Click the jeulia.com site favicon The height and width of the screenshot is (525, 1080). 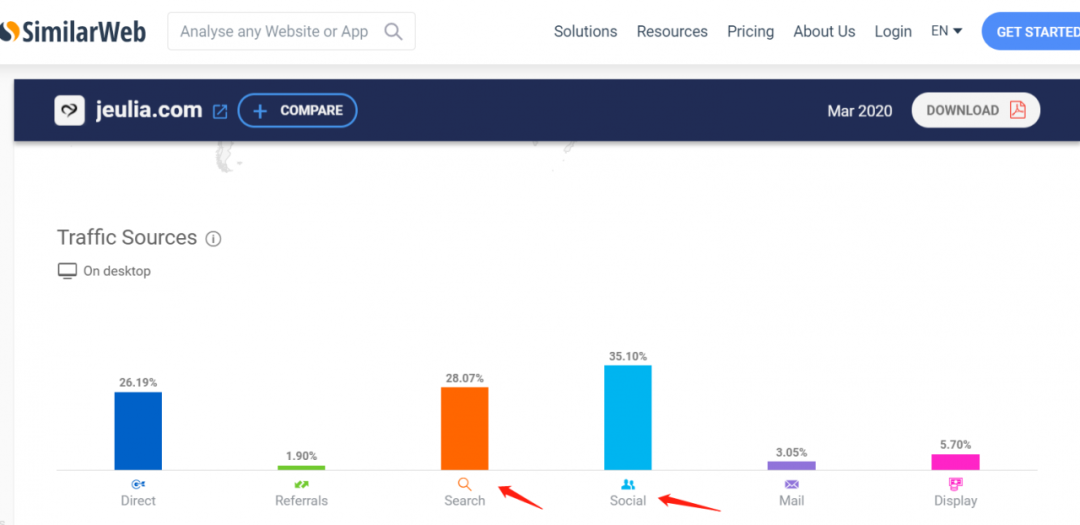(x=69, y=111)
